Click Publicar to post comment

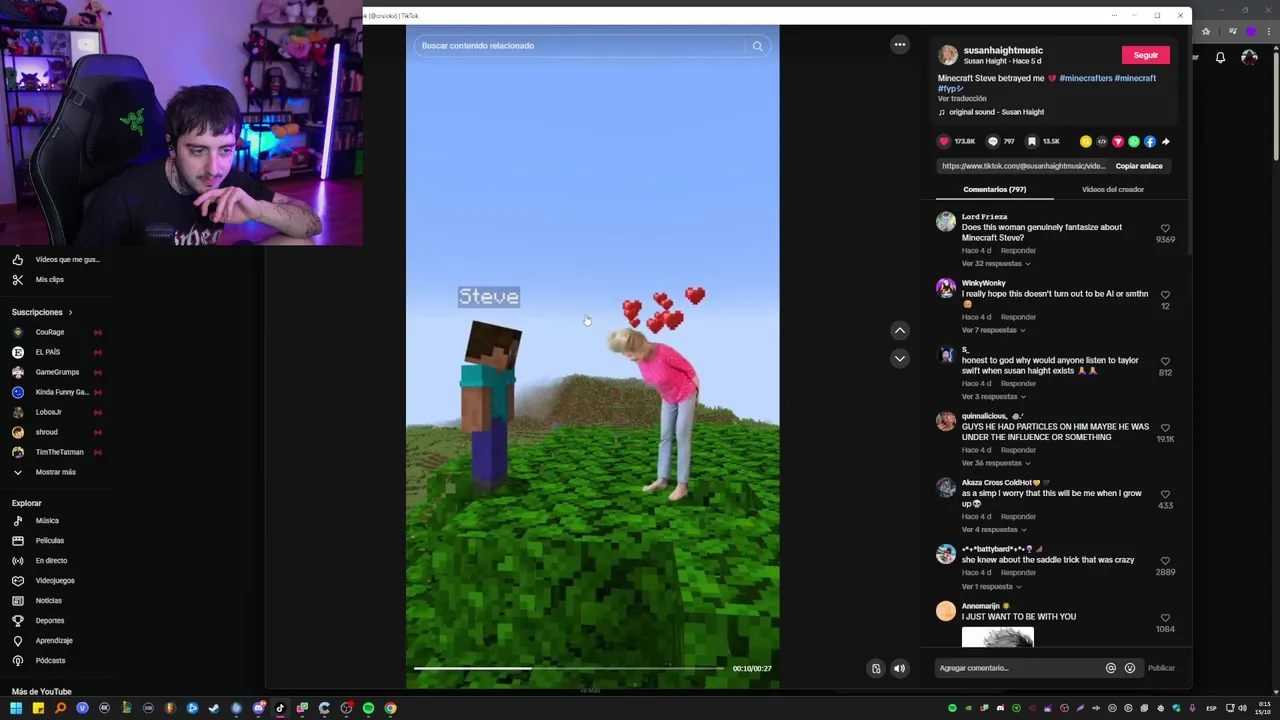pyautogui.click(x=1161, y=668)
